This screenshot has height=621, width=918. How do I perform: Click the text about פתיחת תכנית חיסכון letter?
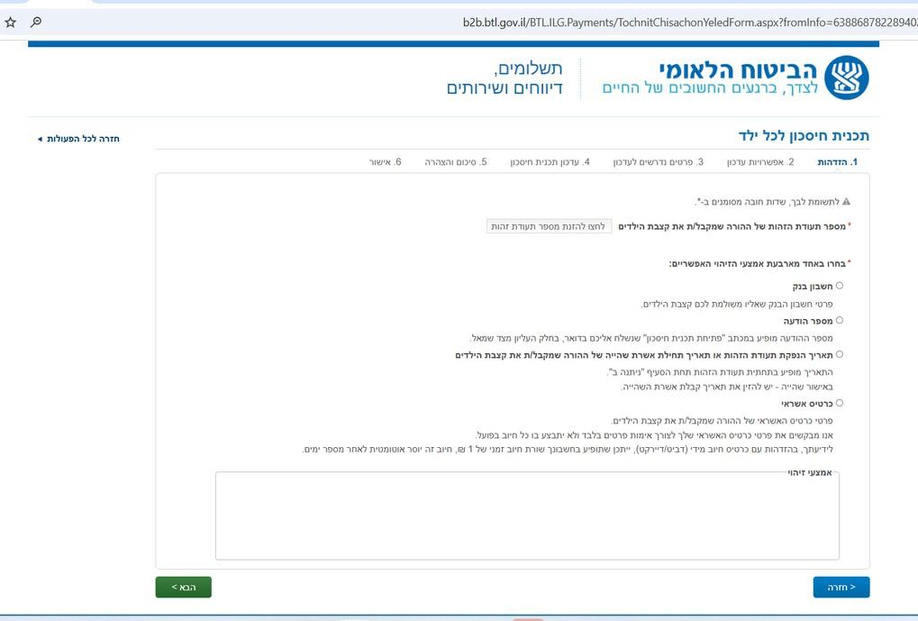tap(651, 338)
